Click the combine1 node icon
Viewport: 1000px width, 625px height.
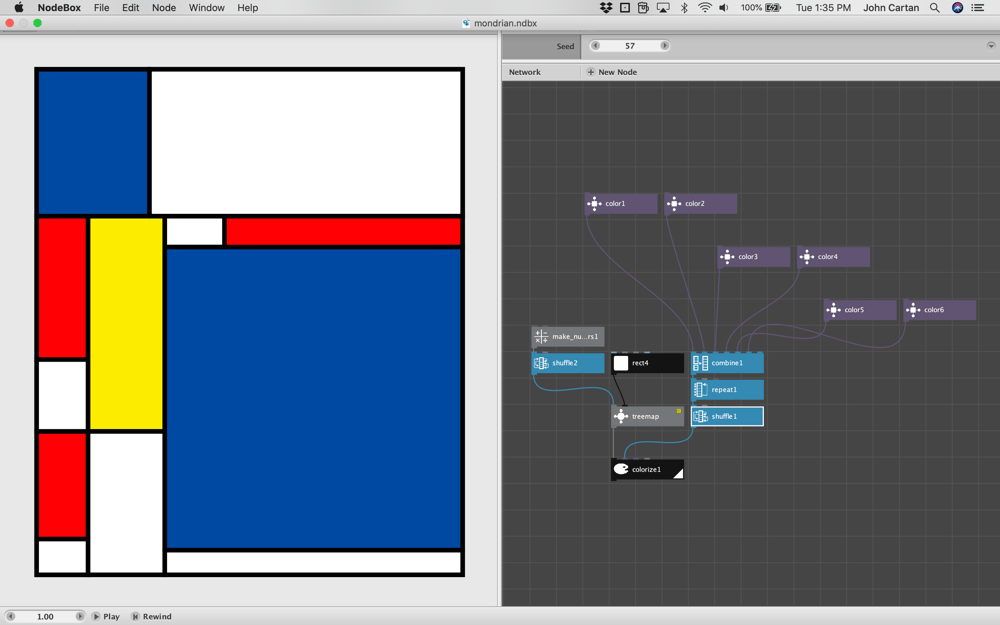pos(700,363)
